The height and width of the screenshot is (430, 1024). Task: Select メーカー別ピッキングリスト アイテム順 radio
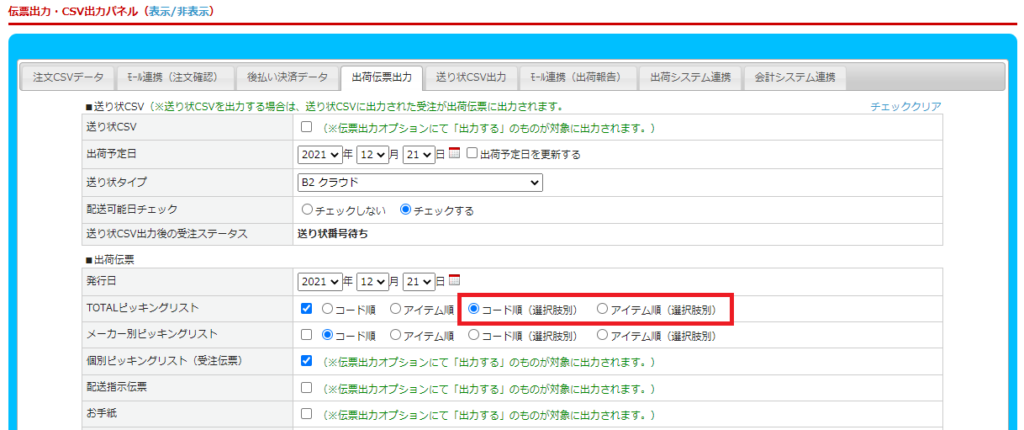coord(396,335)
